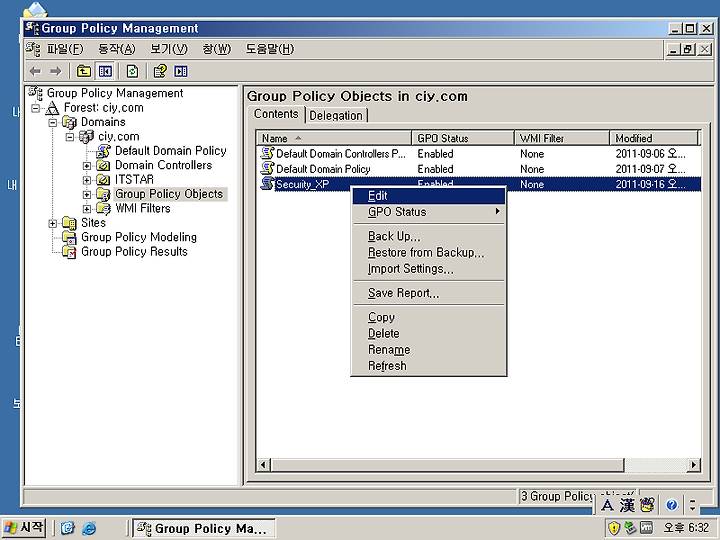
Task: Click the Group Policy Ma... taskbar button
Action: 204,528
